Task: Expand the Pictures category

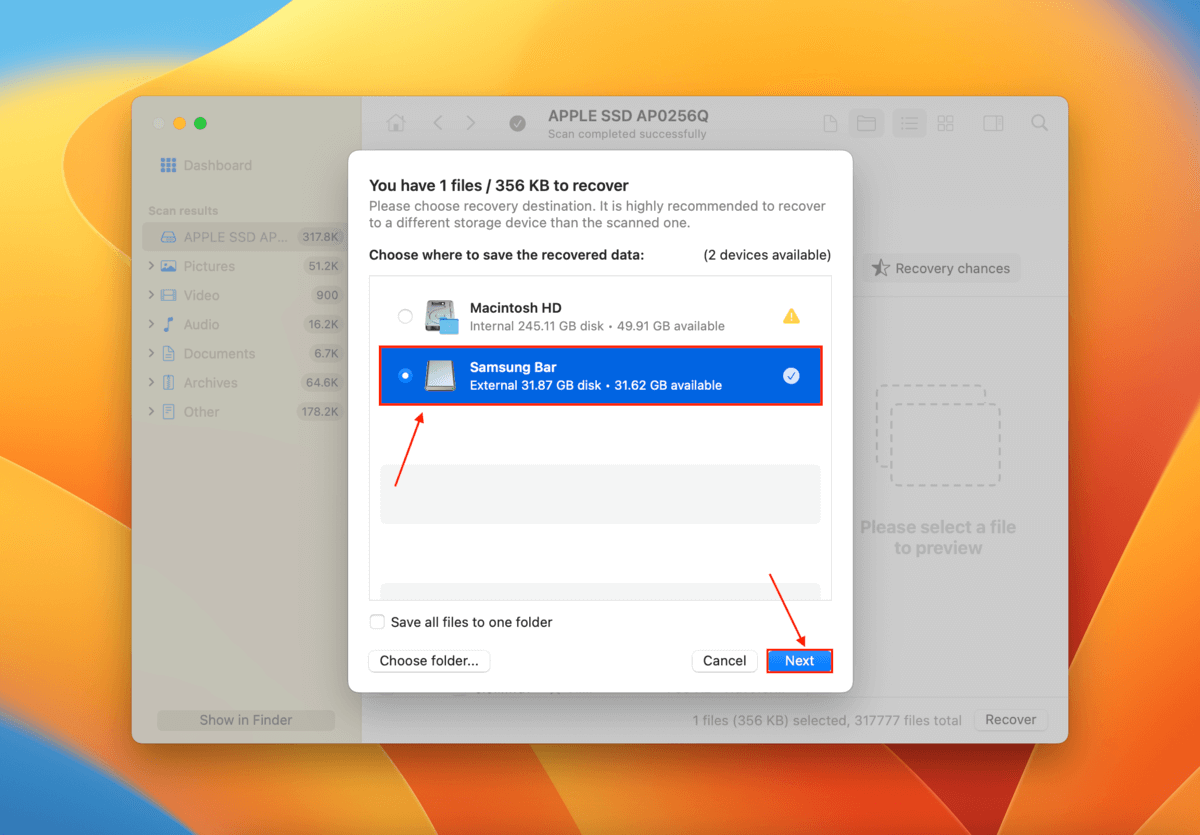Action: [x=151, y=266]
